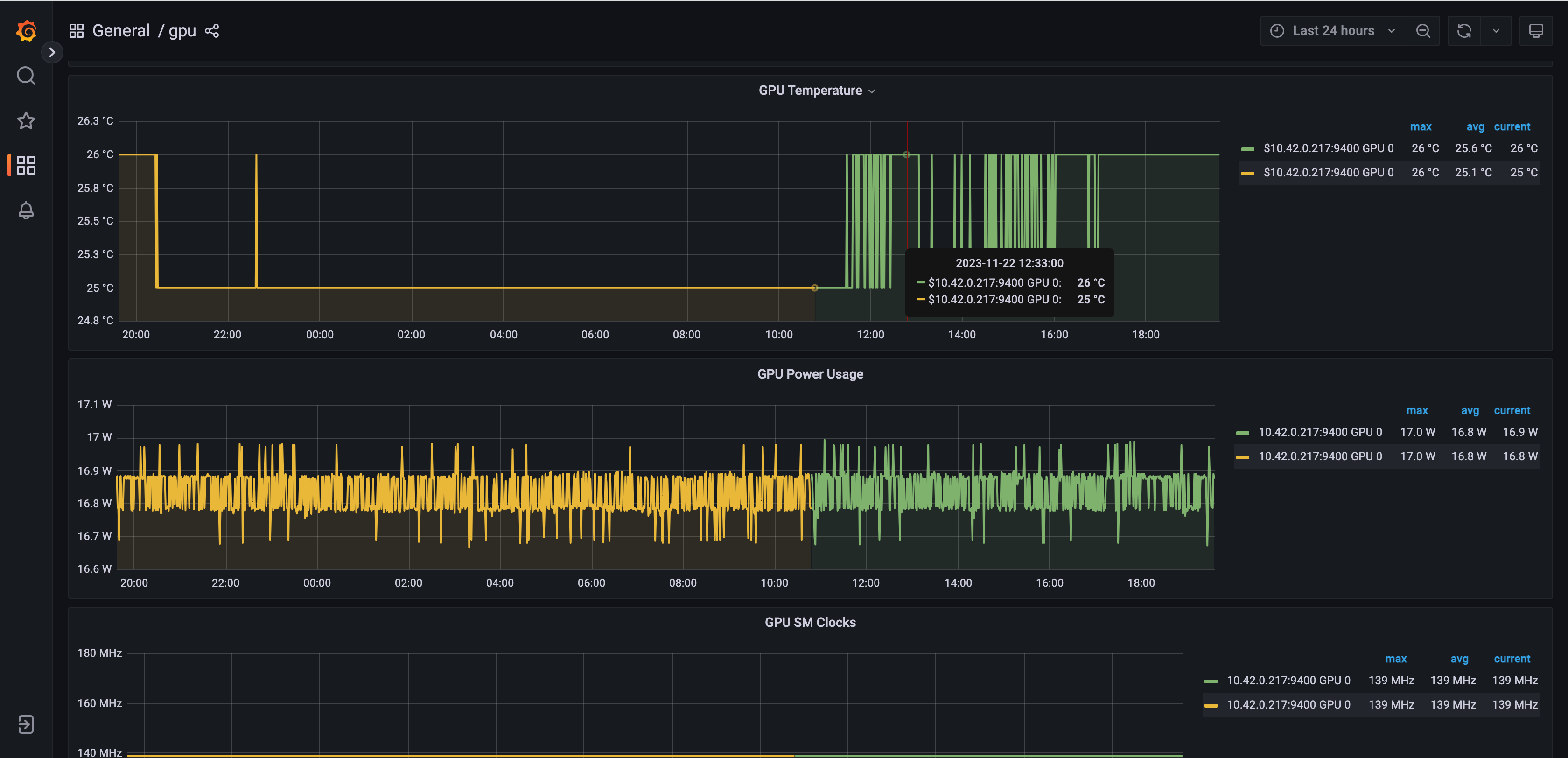Viewport: 1568px width, 758px height.
Task: Click green series color in Power Usage legend
Action: [x=1243, y=432]
